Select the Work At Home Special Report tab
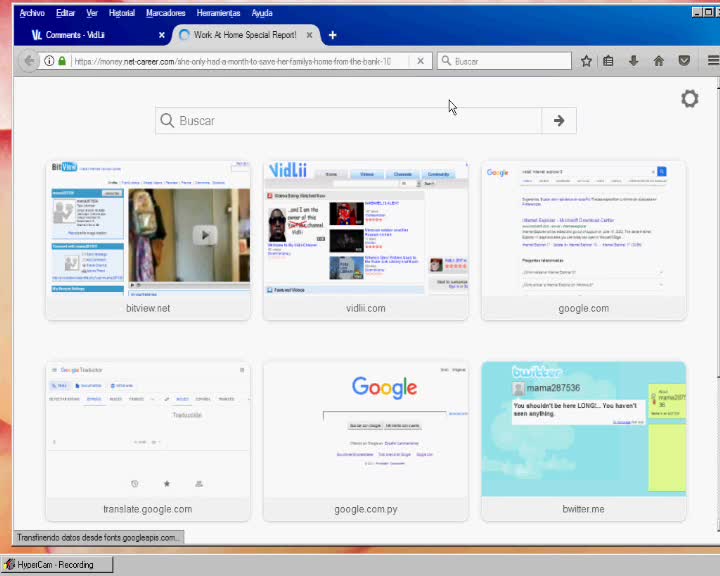This screenshot has height=576, width=720. (x=245, y=35)
